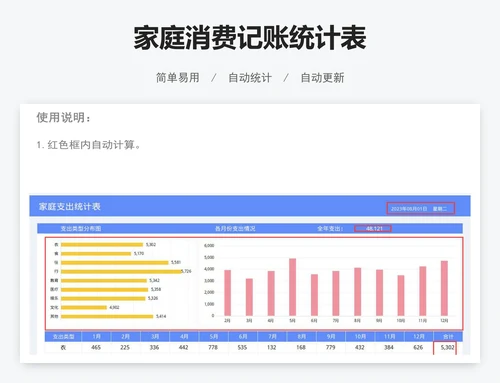Click the 红色框内自动计算 instruction line
The width and height of the screenshot is (500, 383).
(x=89, y=145)
